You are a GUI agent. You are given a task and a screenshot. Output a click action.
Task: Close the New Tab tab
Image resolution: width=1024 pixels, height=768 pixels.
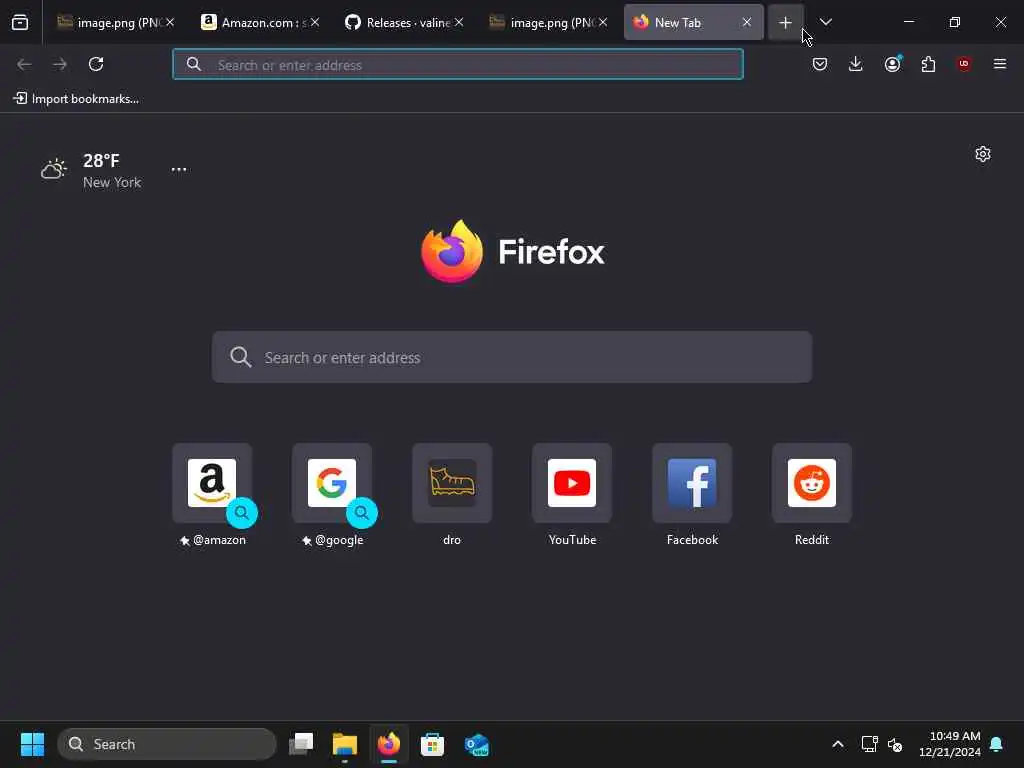[x=746, y=22]
